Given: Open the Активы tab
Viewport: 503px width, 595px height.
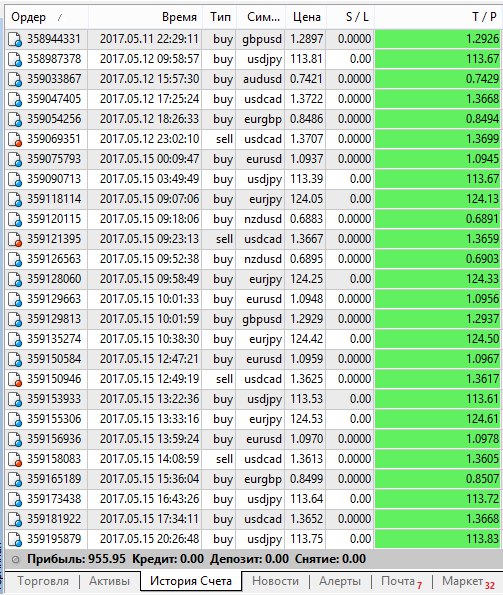Looking at the screenshot, I should click(x=110, y=581).
